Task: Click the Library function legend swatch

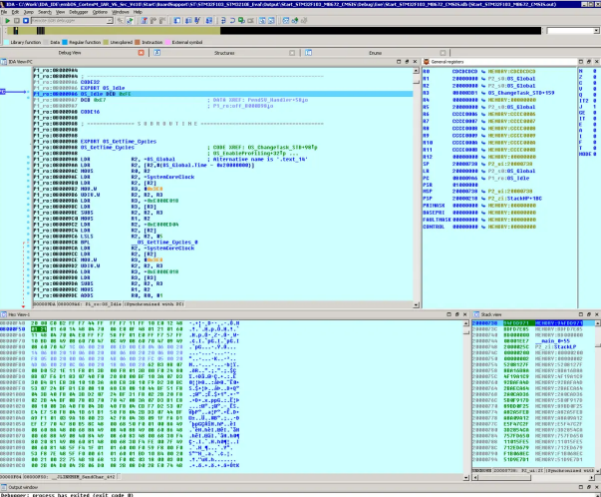Action: [x=7, y=43]
